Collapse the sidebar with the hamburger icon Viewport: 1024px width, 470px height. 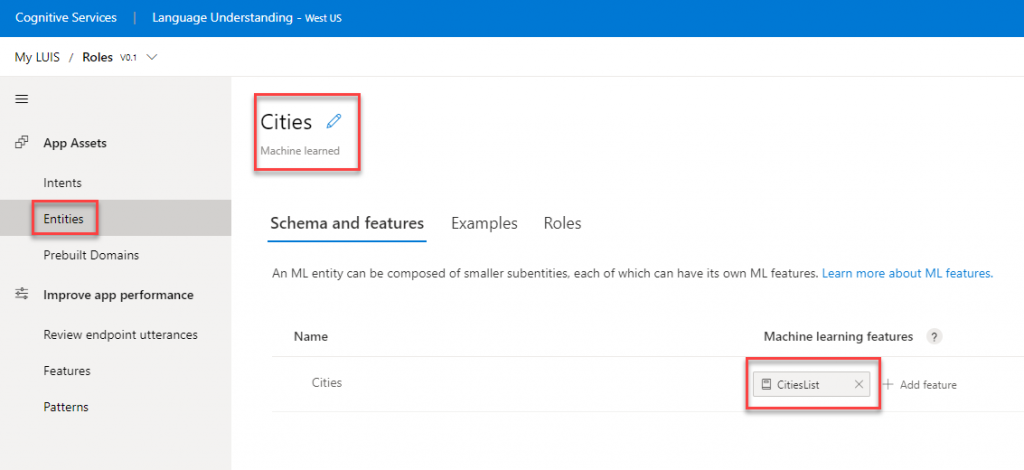[x=22, y=99]
